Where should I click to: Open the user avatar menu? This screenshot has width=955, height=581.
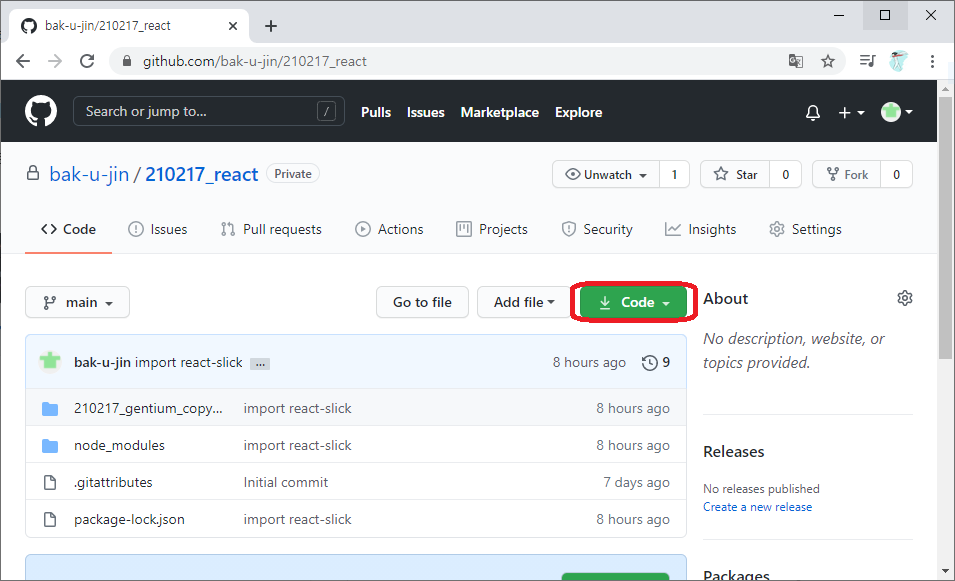[897, 112]
